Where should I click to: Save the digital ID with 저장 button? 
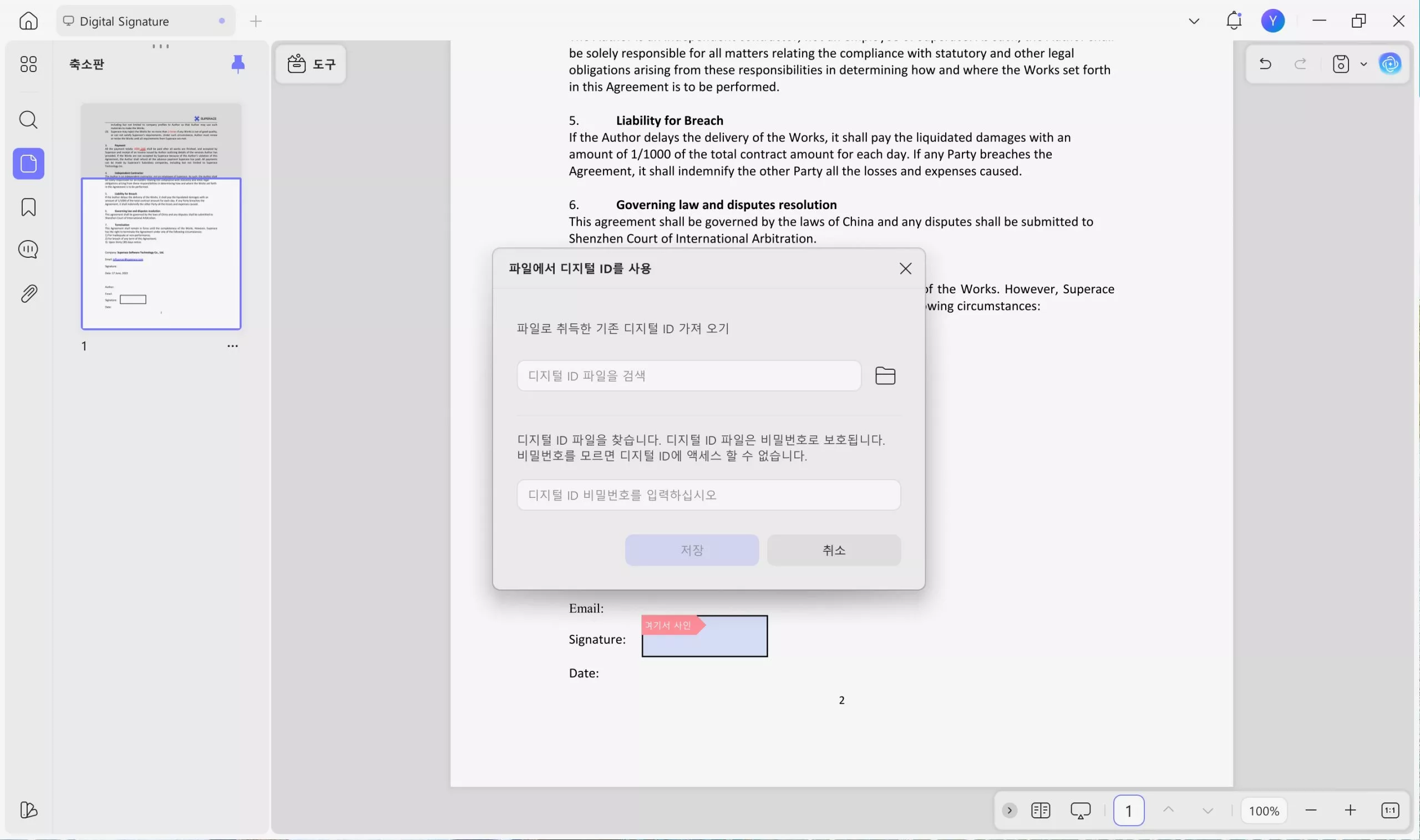691,549
